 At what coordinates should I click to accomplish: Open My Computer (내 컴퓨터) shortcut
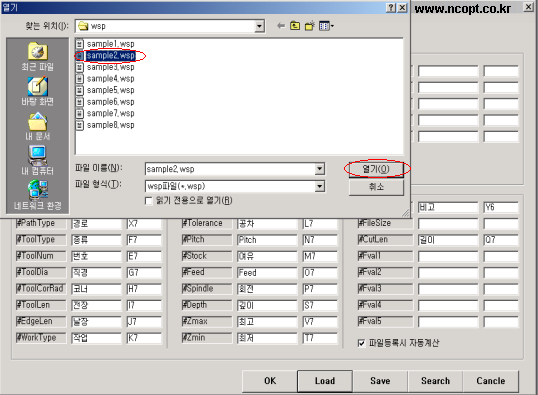coord(37,161)
